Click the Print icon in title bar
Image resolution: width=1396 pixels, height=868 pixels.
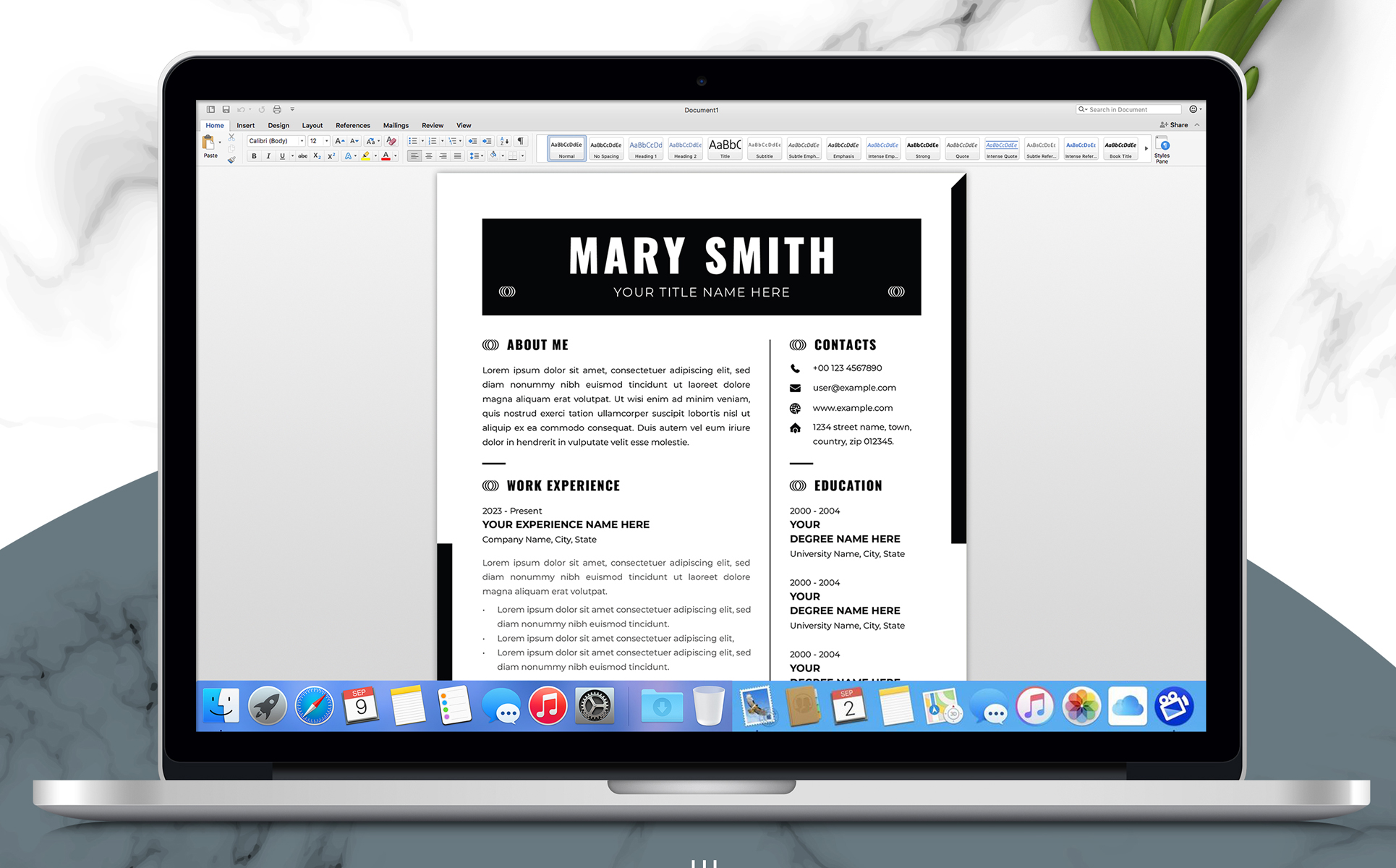(277, 110)
